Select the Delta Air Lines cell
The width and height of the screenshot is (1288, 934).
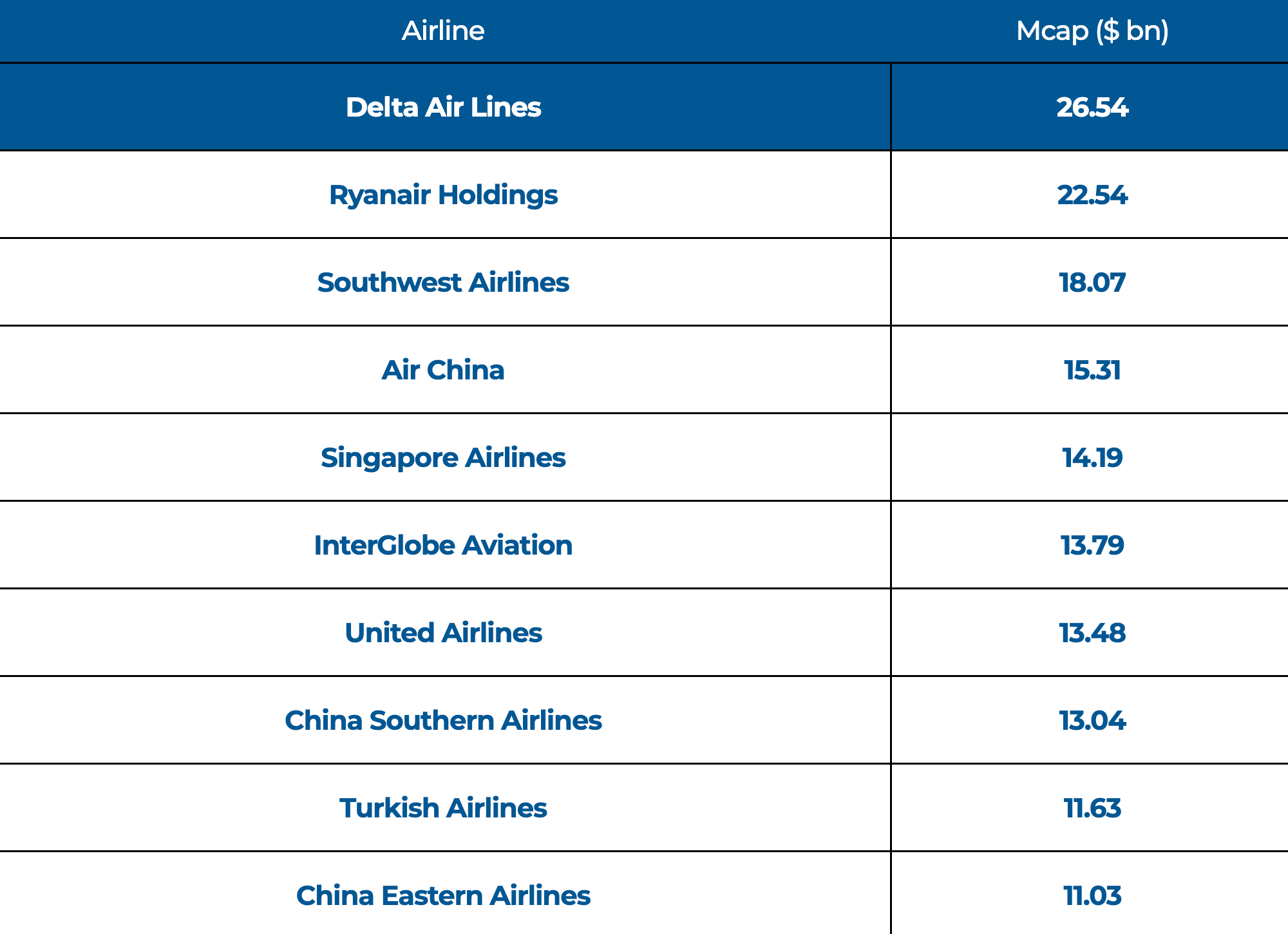[x=443, y=107]
